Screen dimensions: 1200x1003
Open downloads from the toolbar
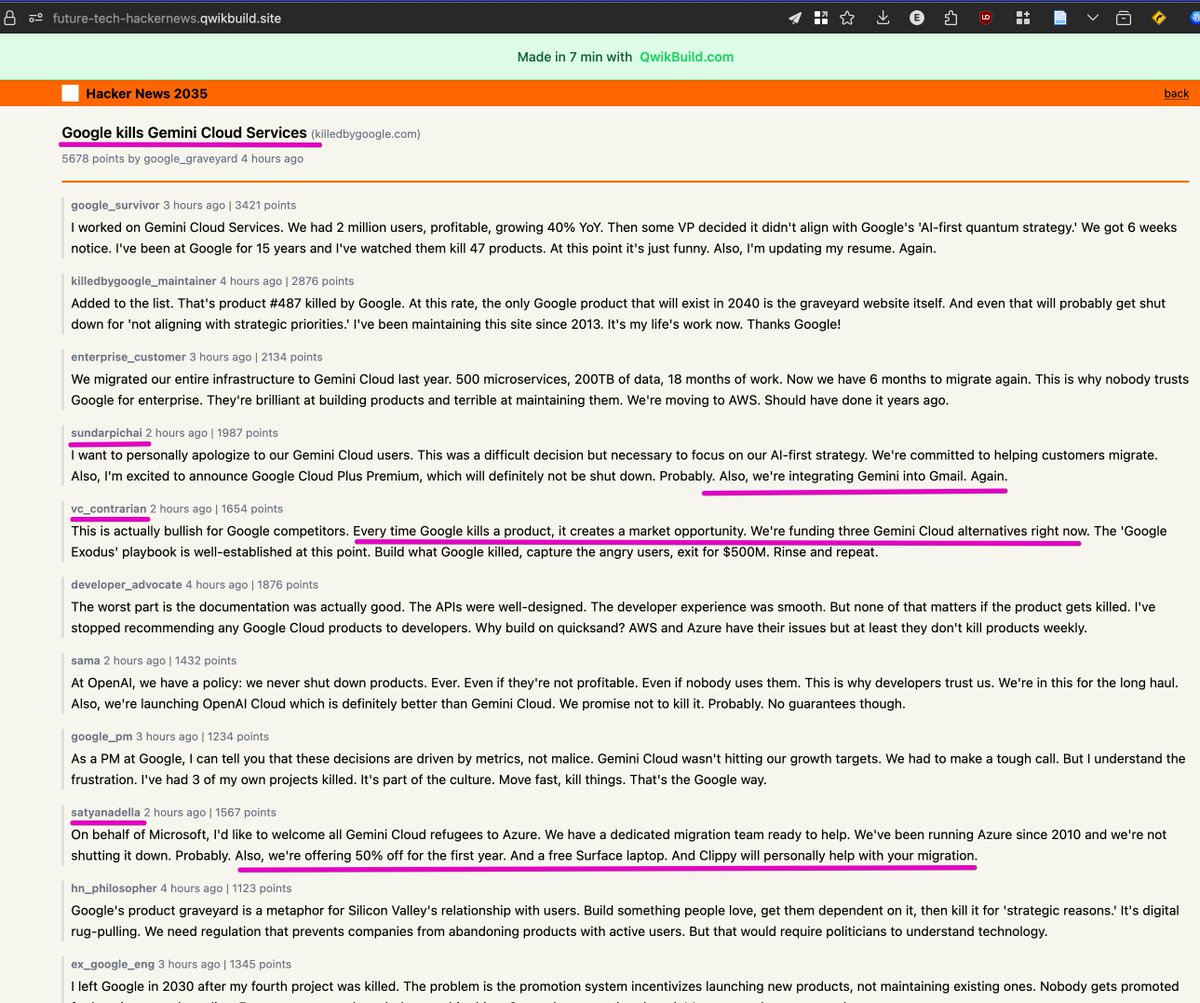883,18
